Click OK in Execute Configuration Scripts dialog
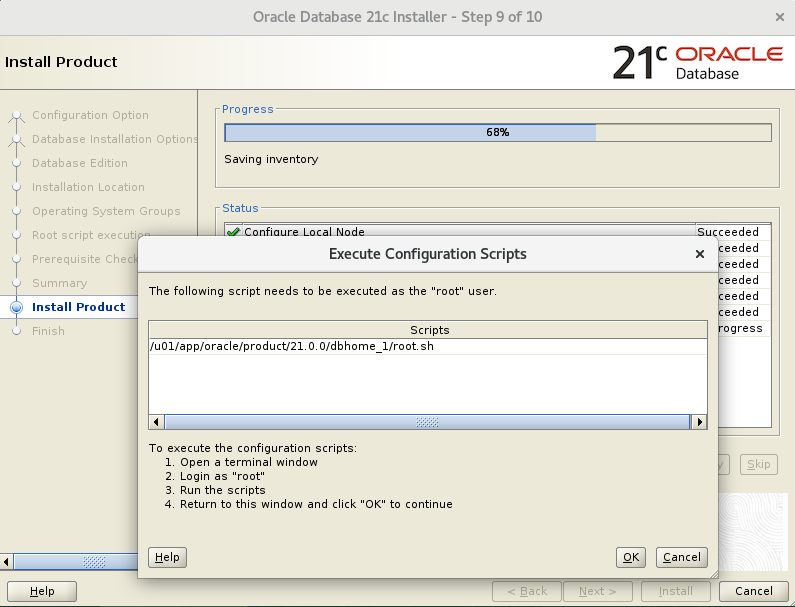This screenshot has width=795, height=607. (631, 557)
